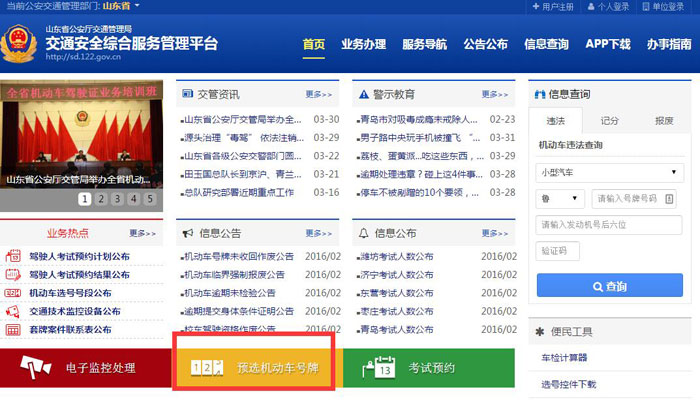700x400 pixels.
Task: Click the 验证码 captcha field
Action: pyautogui.click(x=558, y=251)
